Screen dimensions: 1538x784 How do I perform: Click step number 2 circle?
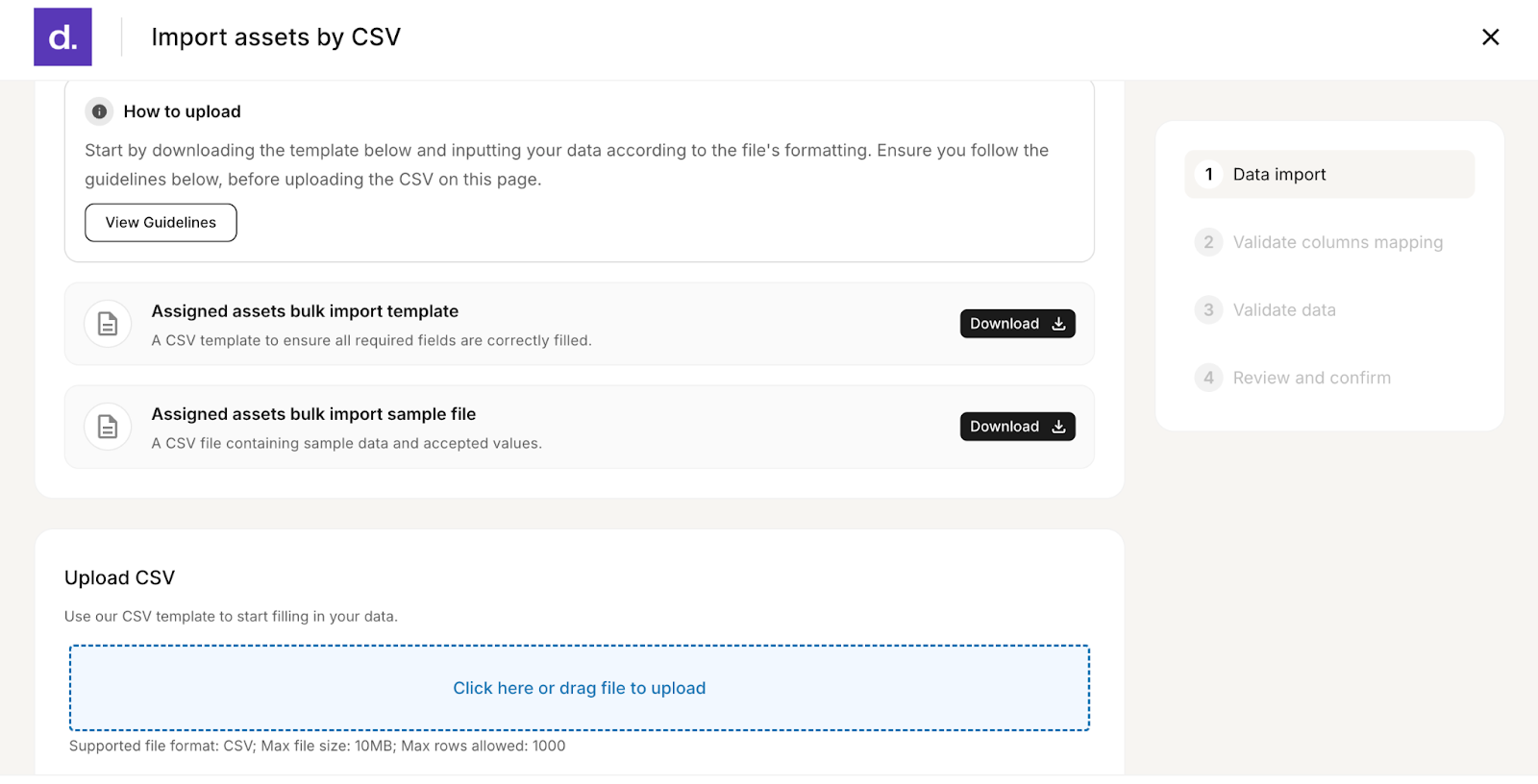[x=1208, y=242]
